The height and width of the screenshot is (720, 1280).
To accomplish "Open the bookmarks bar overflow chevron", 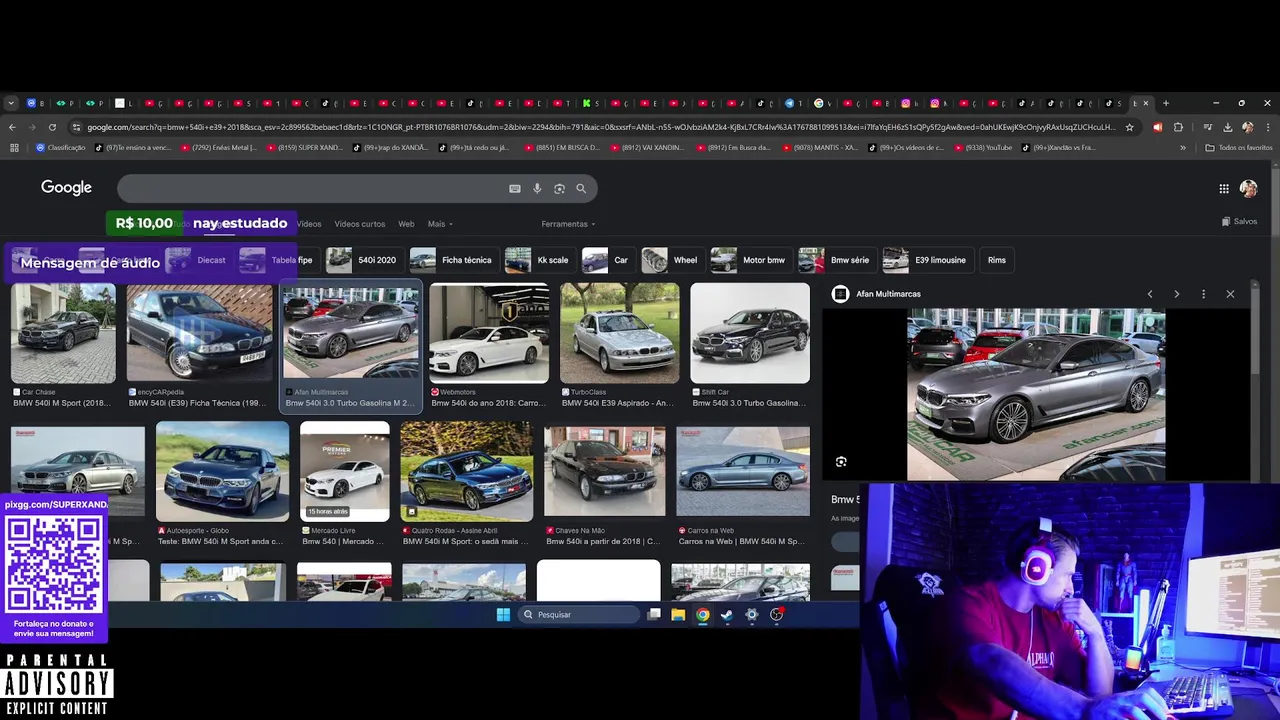I will pos(1183,147).
